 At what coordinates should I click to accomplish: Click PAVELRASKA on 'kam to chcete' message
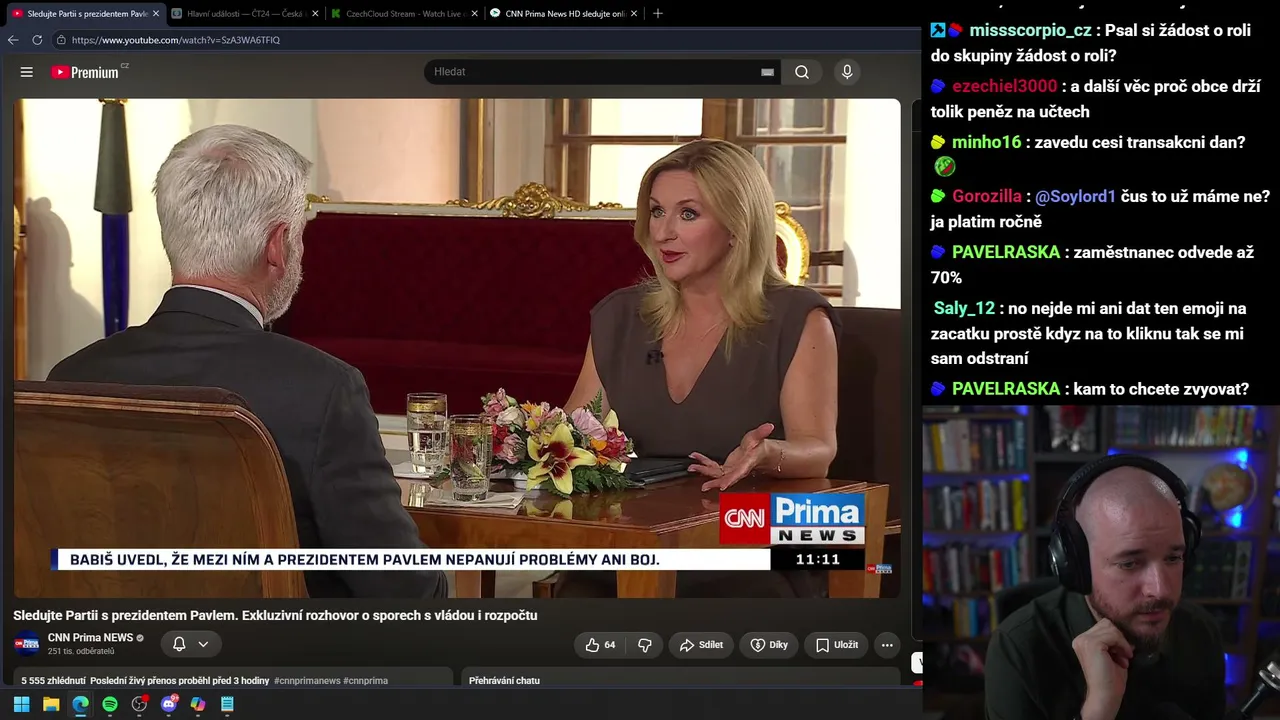tap(1006, 389)
